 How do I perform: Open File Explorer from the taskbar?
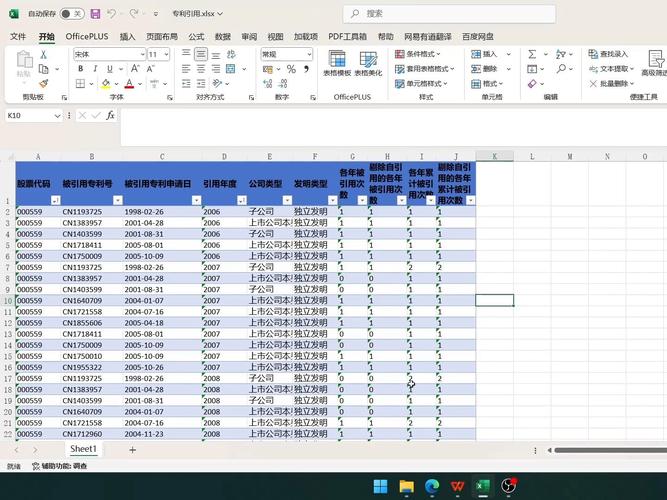coord(406,486)
